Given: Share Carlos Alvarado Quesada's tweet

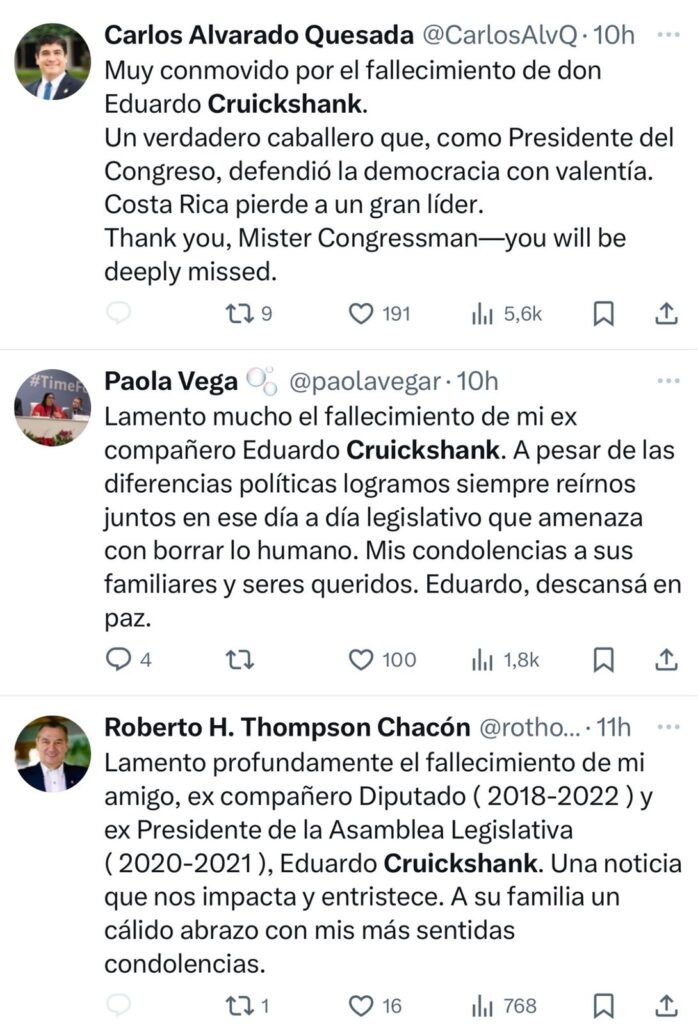Looking at the screenshot, I should 666,314.
